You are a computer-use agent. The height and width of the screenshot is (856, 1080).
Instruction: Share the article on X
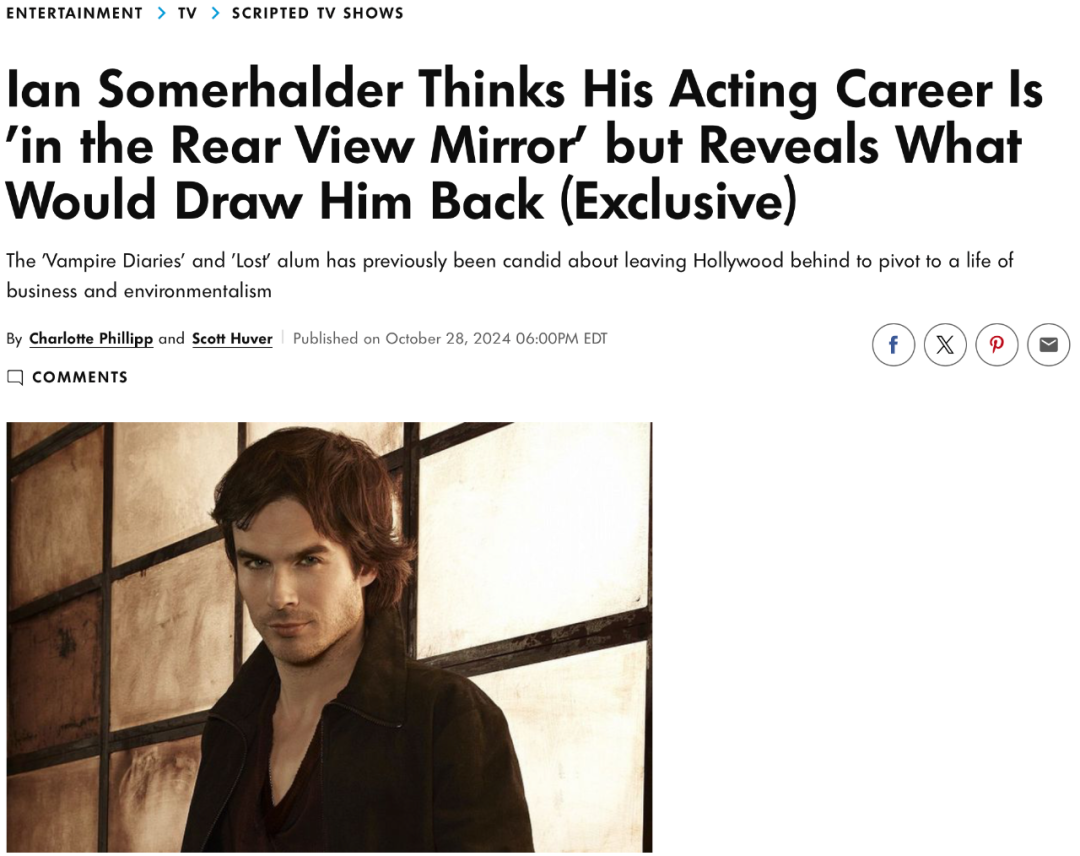click(x=945, y=344)
